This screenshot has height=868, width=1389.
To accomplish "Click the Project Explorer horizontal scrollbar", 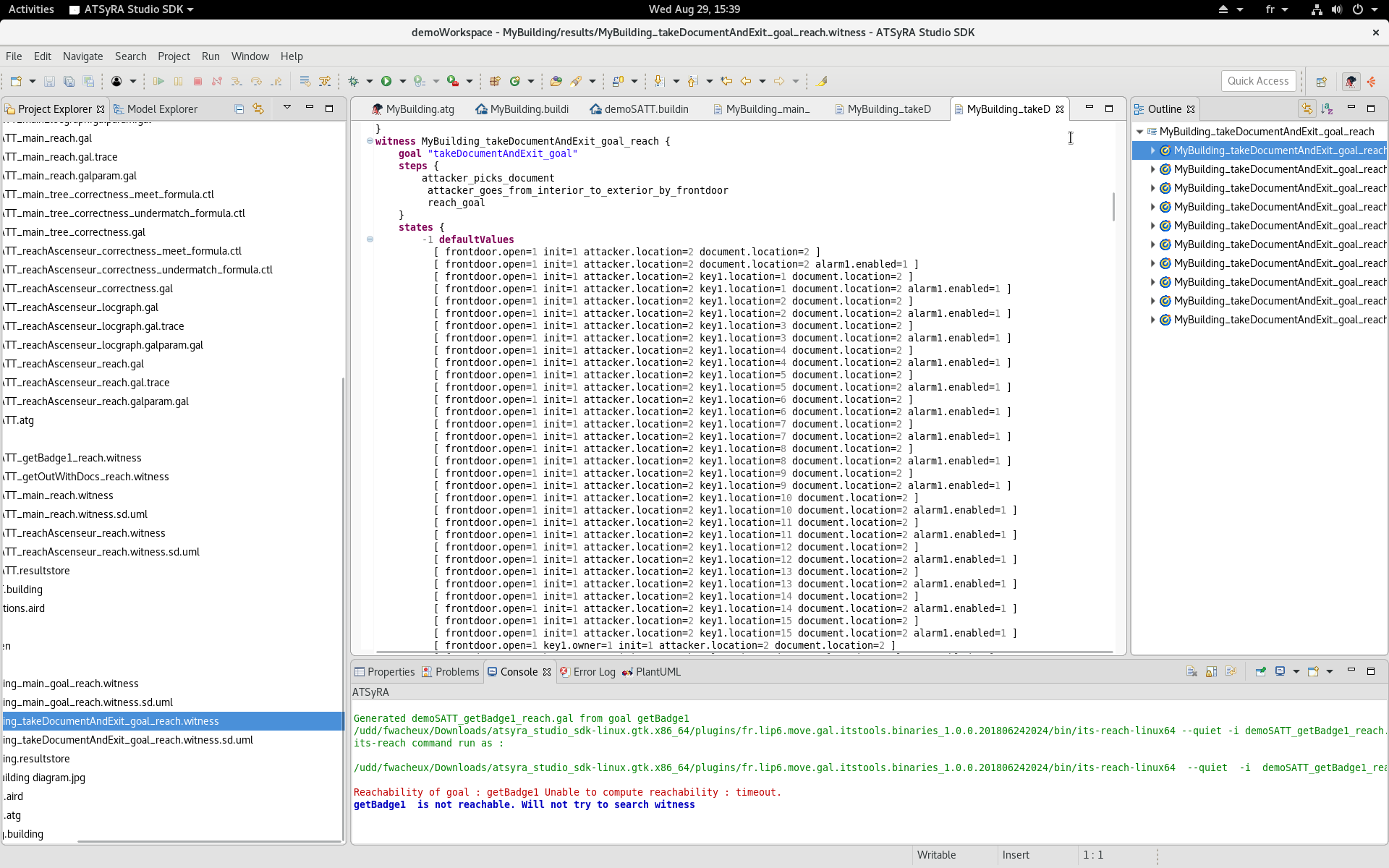I will pyautogui.click(x=209, y=842).
